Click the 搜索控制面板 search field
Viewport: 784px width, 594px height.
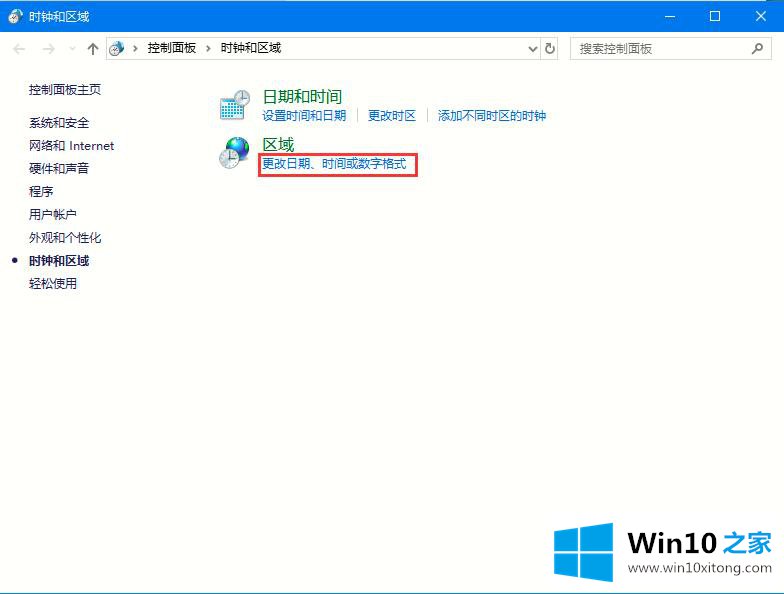click(660, 48)
